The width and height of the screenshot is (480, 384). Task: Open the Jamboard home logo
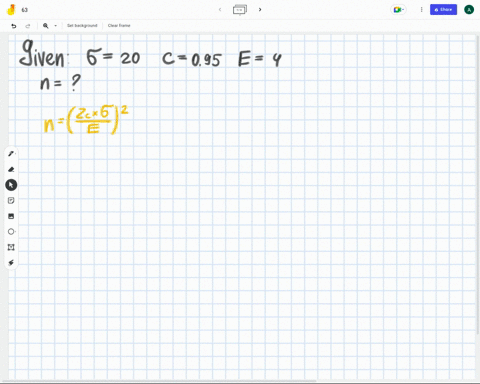tap(11, 10)
